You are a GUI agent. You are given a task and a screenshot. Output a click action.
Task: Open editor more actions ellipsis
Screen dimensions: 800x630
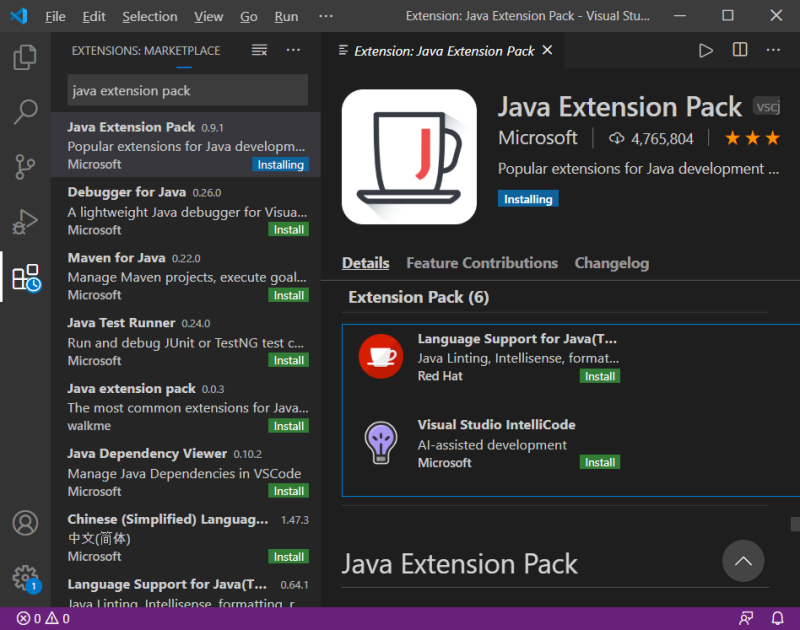point(773,50)
